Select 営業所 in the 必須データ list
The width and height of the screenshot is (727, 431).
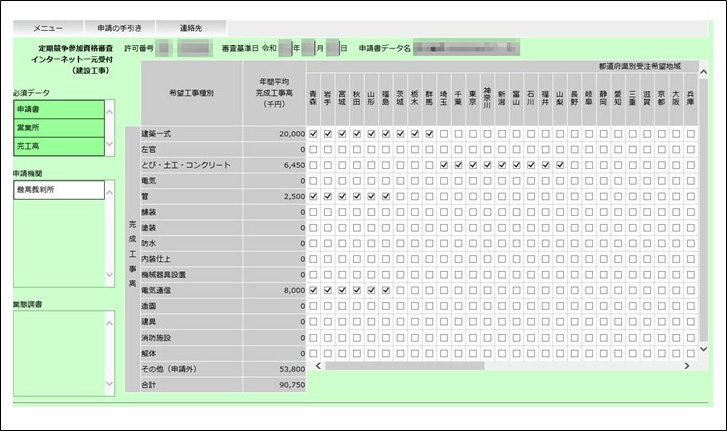[59, 127]
